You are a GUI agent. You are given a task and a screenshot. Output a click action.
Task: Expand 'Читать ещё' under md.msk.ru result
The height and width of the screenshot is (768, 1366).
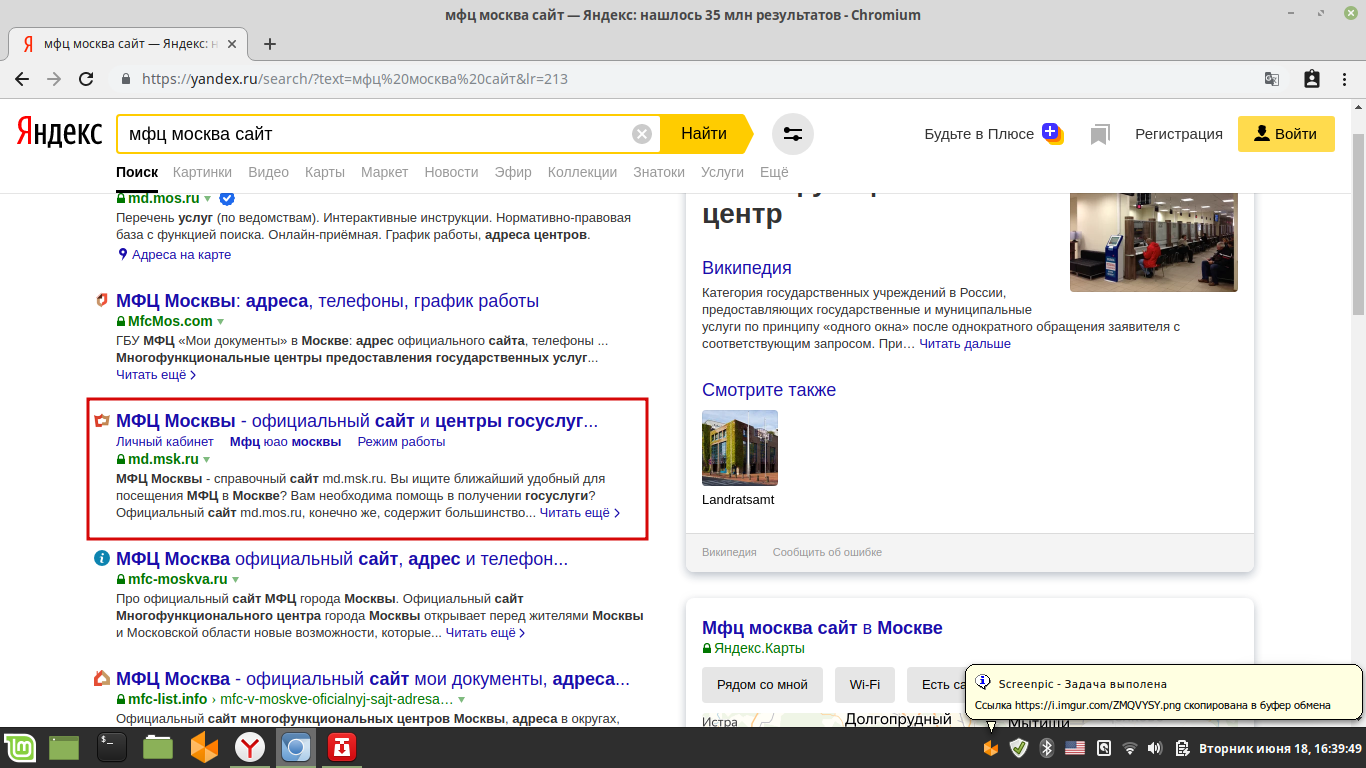pyautogui.click(x=580, y=513)
